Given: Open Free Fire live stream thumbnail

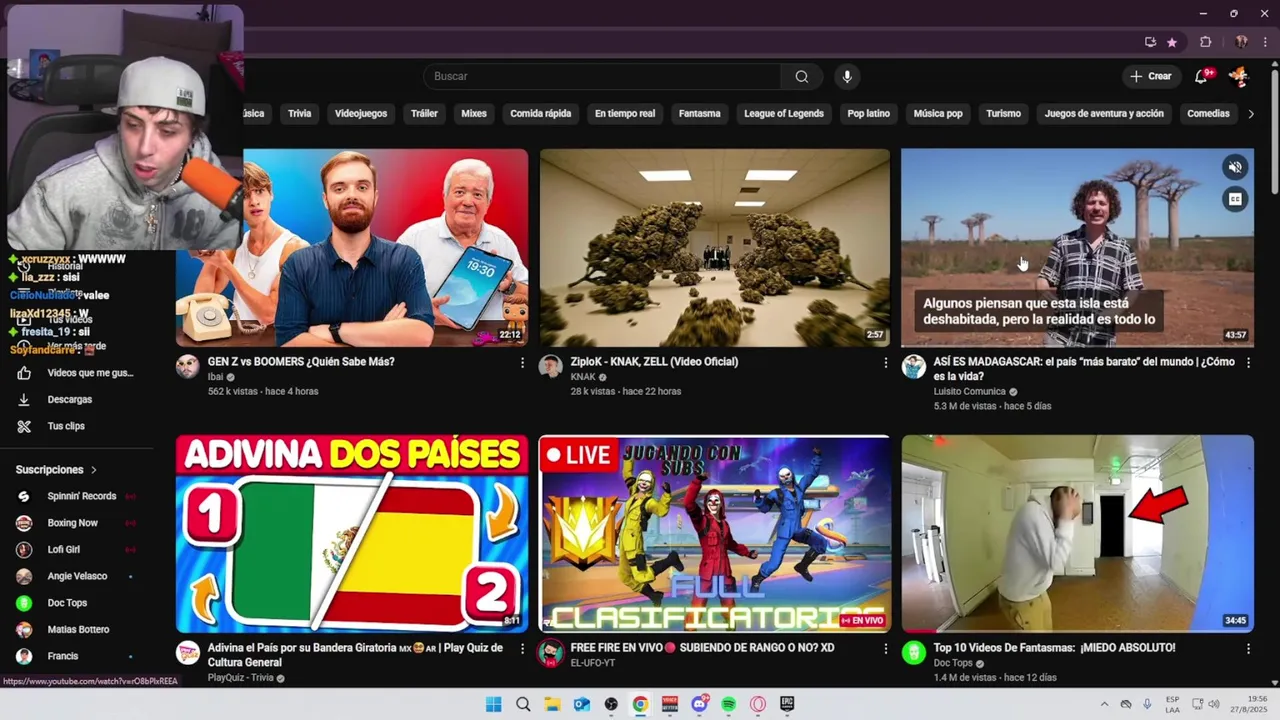Looking at the screenshot, I should (715, 534).
